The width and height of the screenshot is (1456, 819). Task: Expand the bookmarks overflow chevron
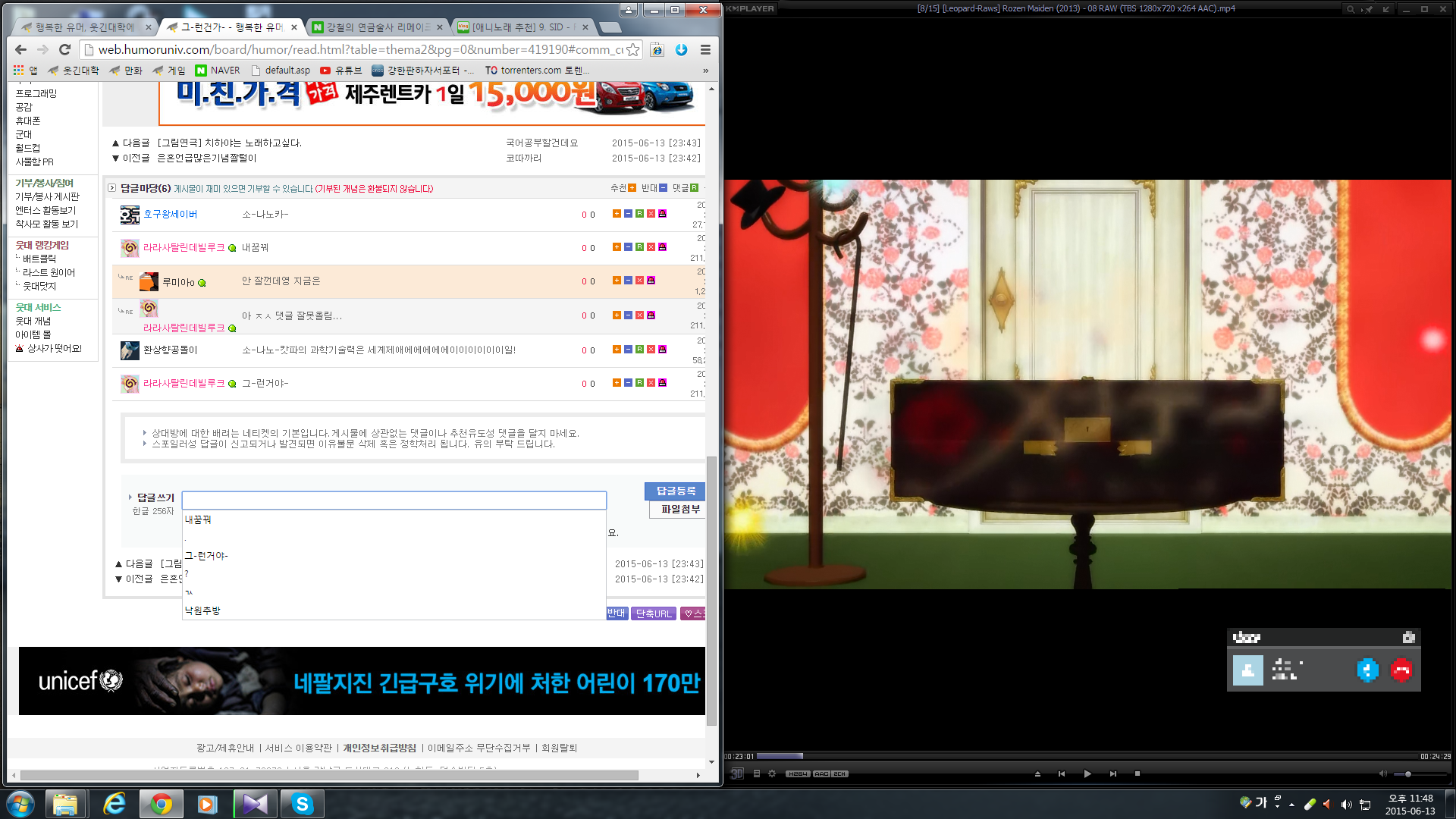(706, 71)
